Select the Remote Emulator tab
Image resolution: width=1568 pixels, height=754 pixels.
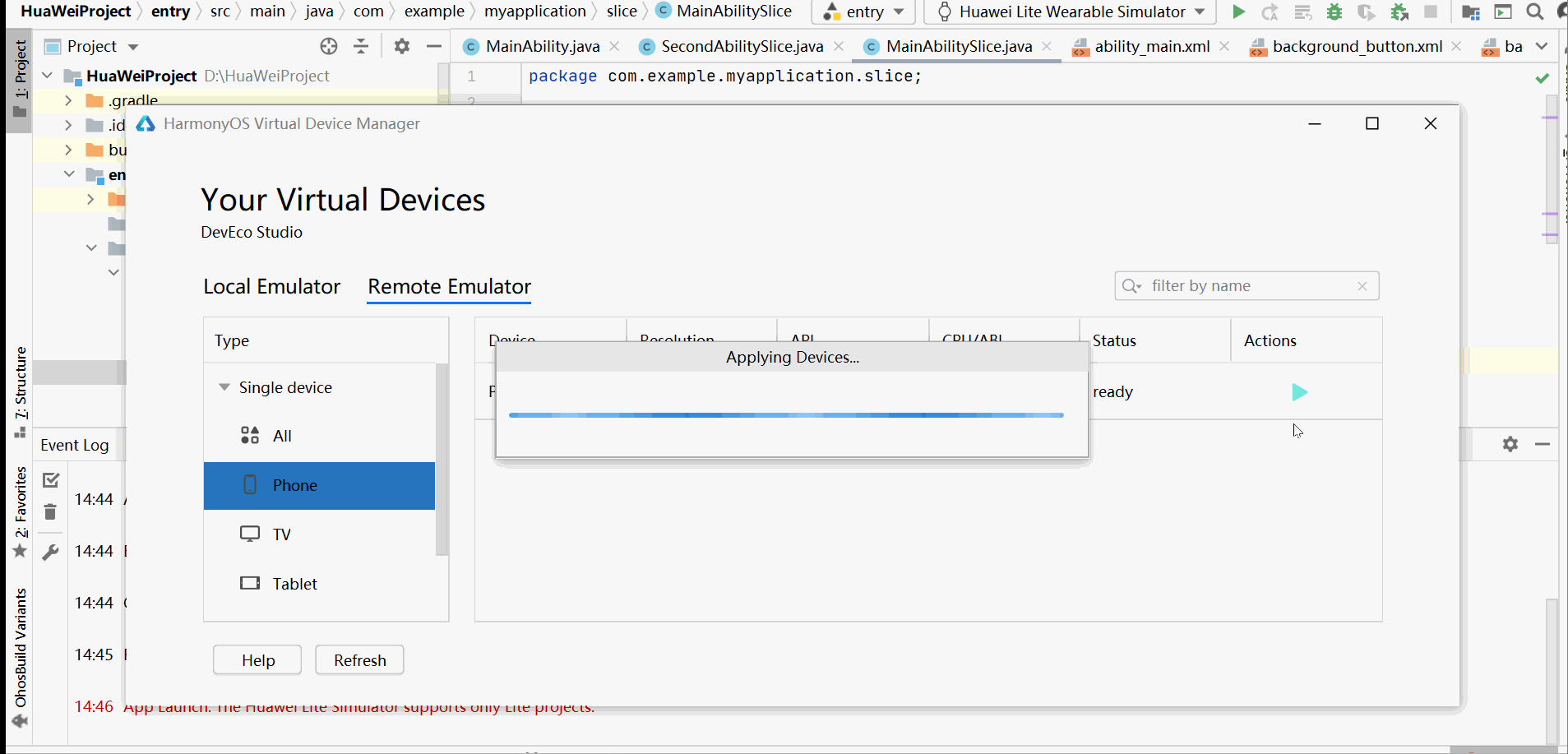(449, 286)
